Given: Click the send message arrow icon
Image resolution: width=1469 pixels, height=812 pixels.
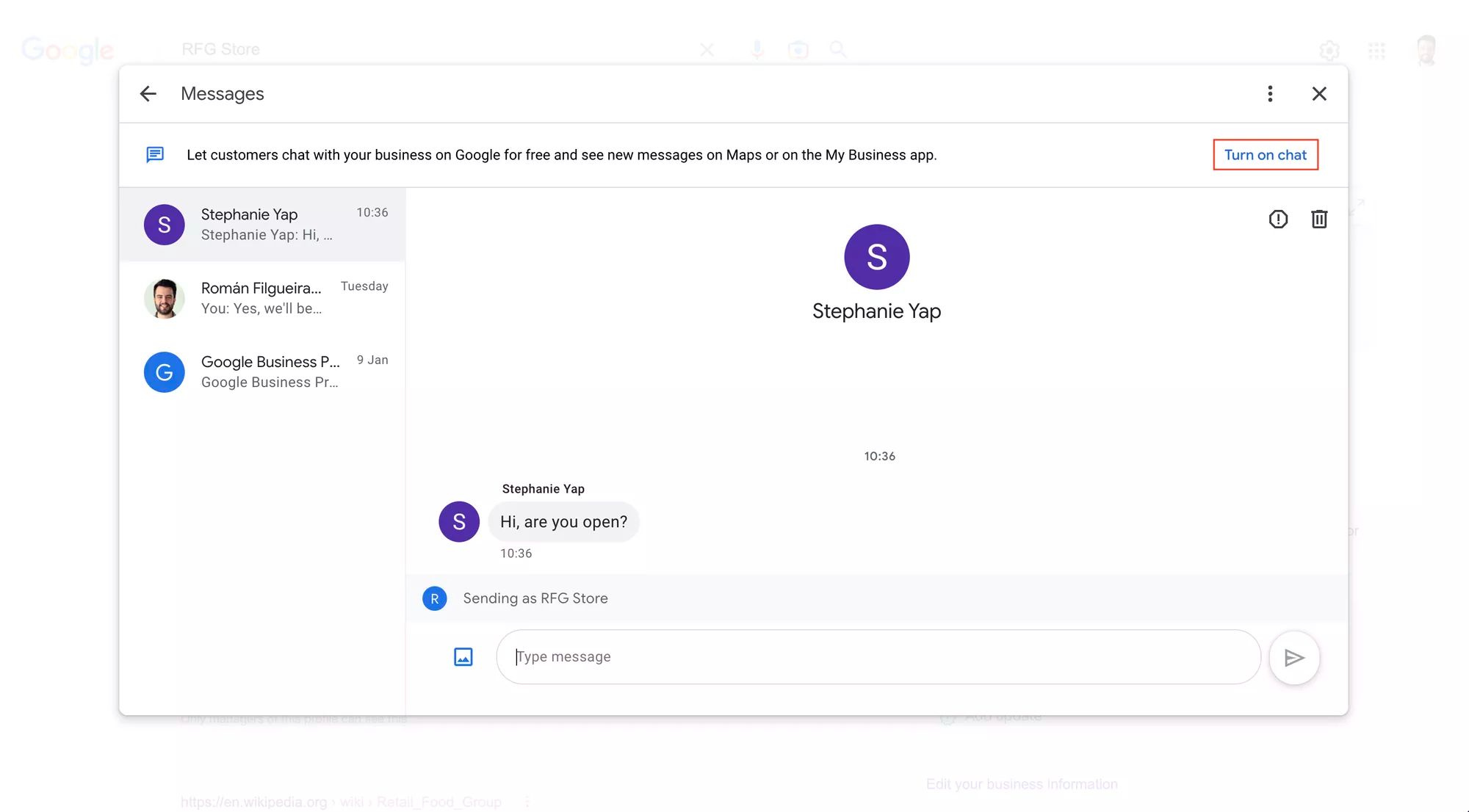Looking at the screenshot, I should (x=1294, y=657).
